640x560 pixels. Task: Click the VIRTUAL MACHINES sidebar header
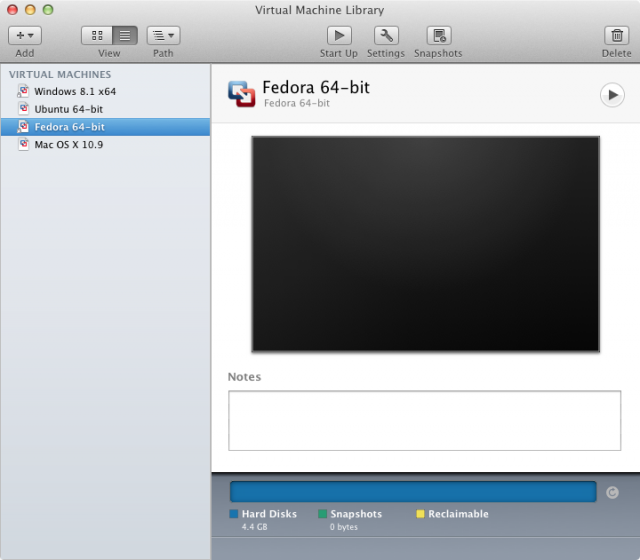click(60, 75)
